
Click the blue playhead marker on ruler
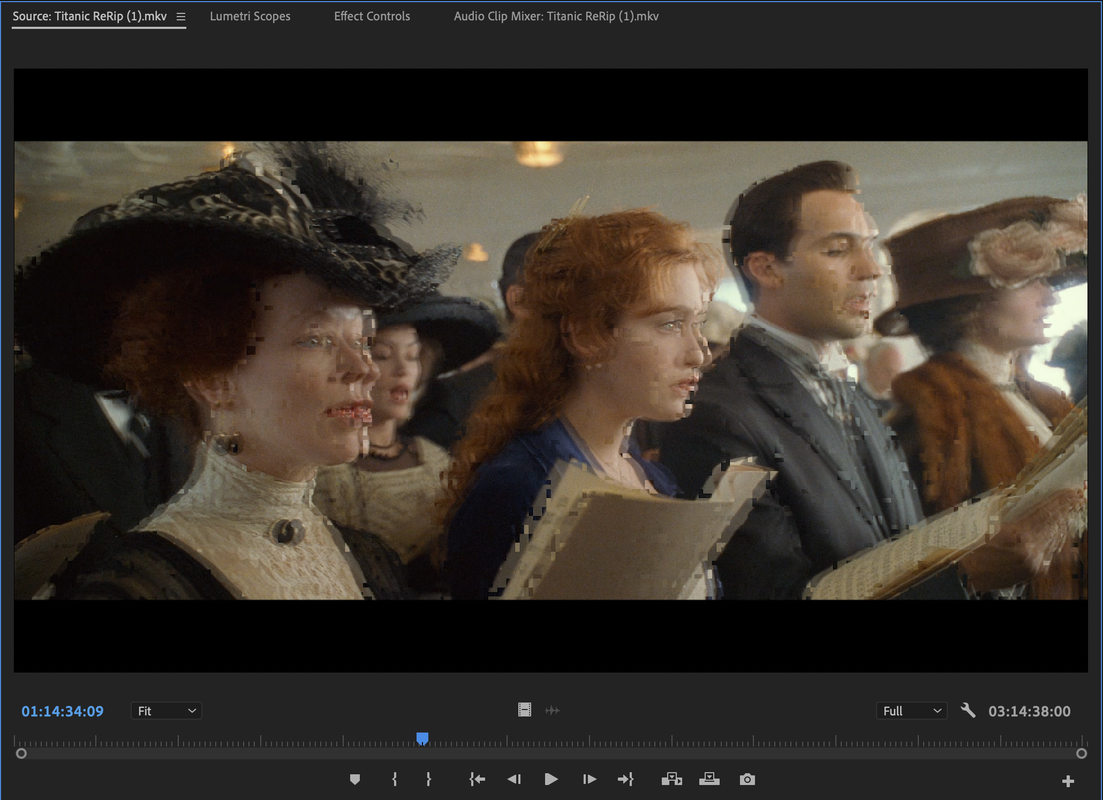[422, 738]
